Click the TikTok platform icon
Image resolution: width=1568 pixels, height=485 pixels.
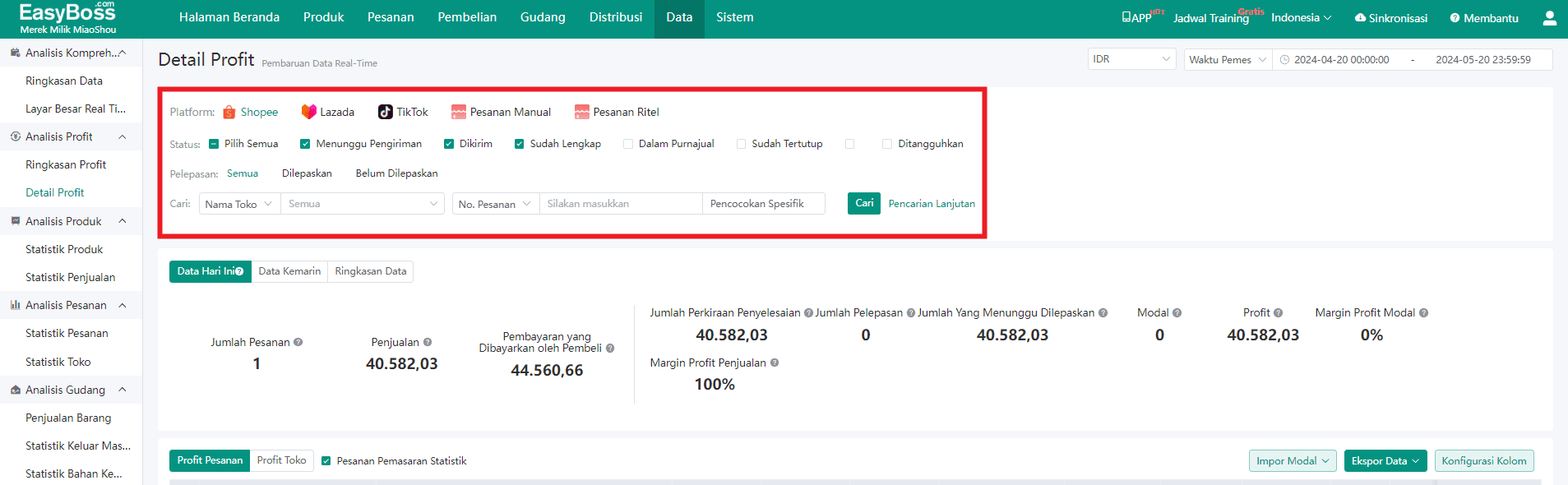click(385, 112)
